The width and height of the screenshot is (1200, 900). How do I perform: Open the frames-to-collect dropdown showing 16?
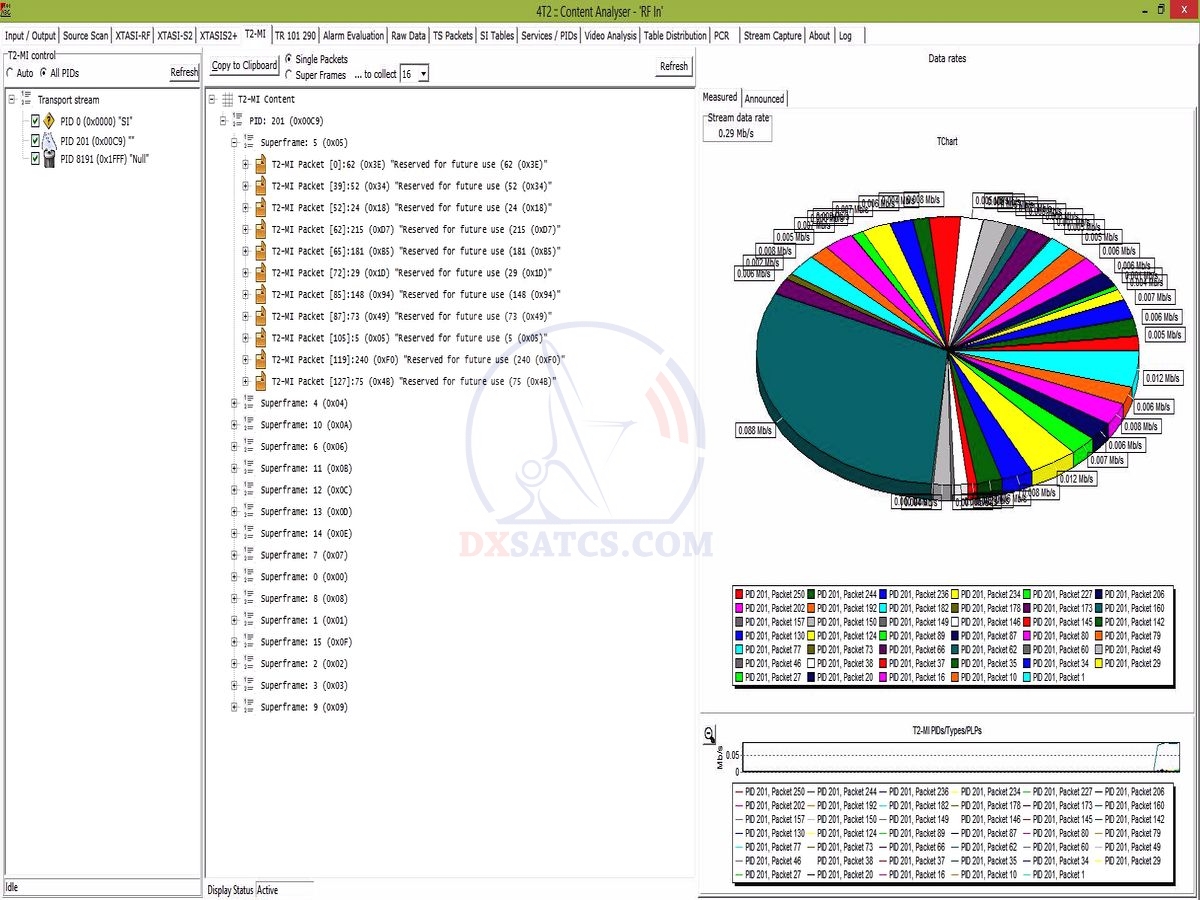(423, 74)
